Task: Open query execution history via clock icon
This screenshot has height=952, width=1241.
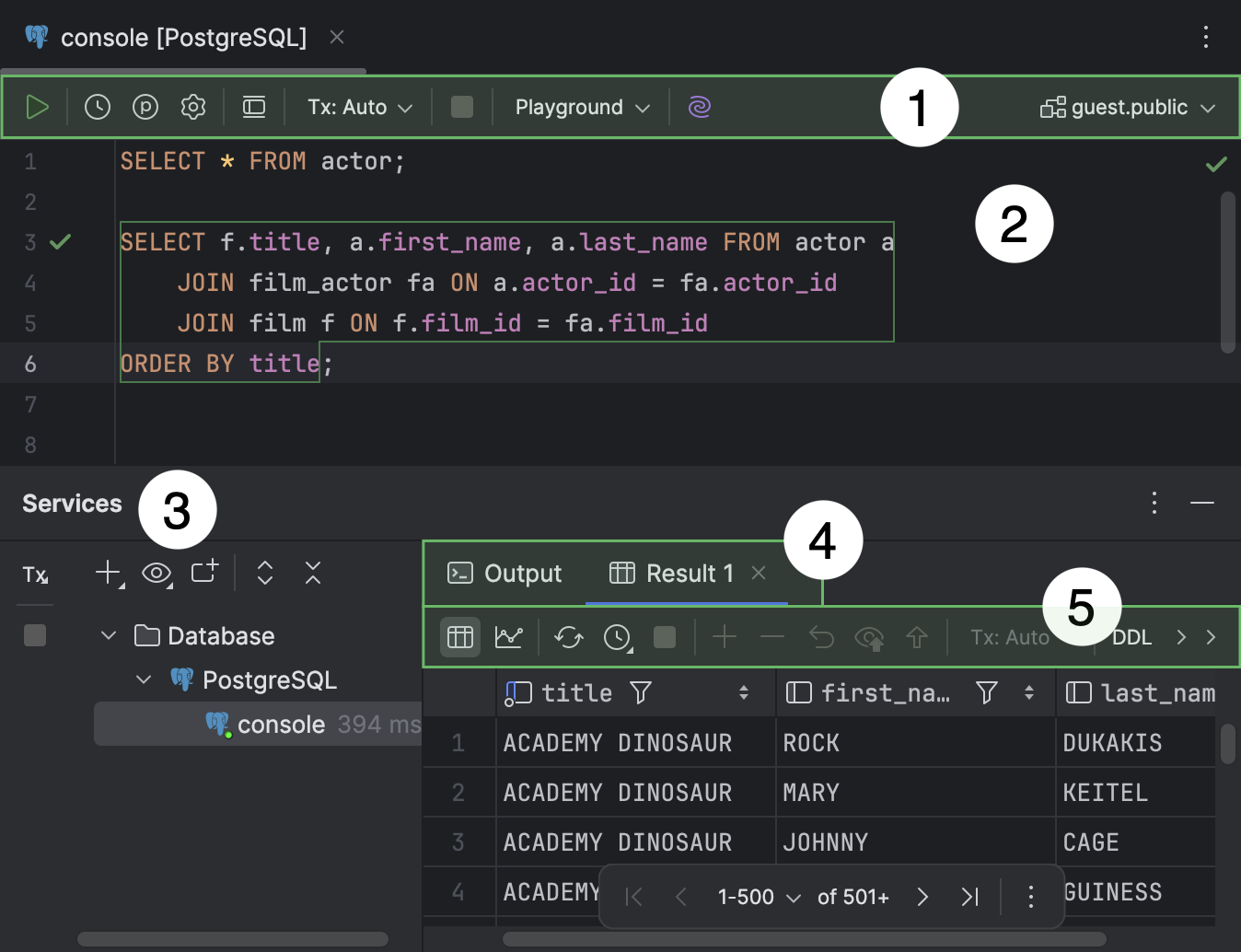Action: (x=98, y=107)
